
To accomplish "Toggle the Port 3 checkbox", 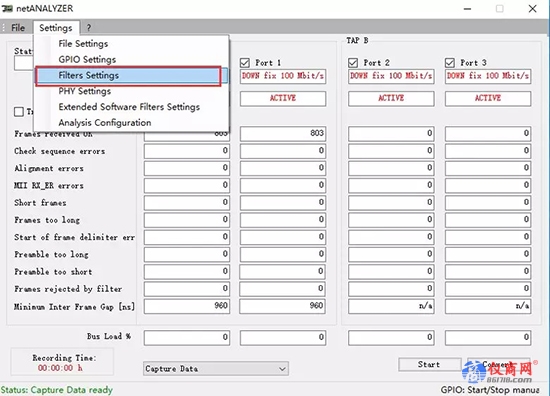I will pyautogui.click(x=450, y=63).
